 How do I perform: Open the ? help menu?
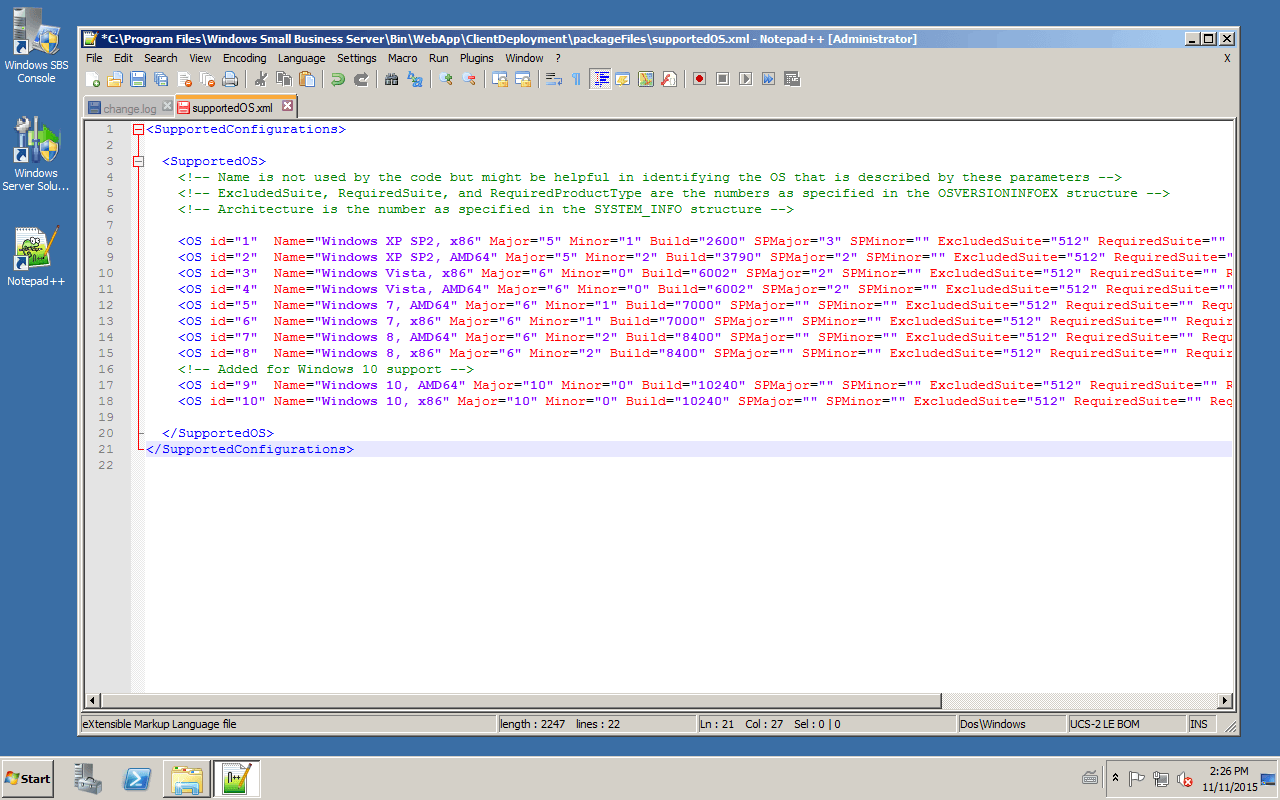(x=558, y=58)
